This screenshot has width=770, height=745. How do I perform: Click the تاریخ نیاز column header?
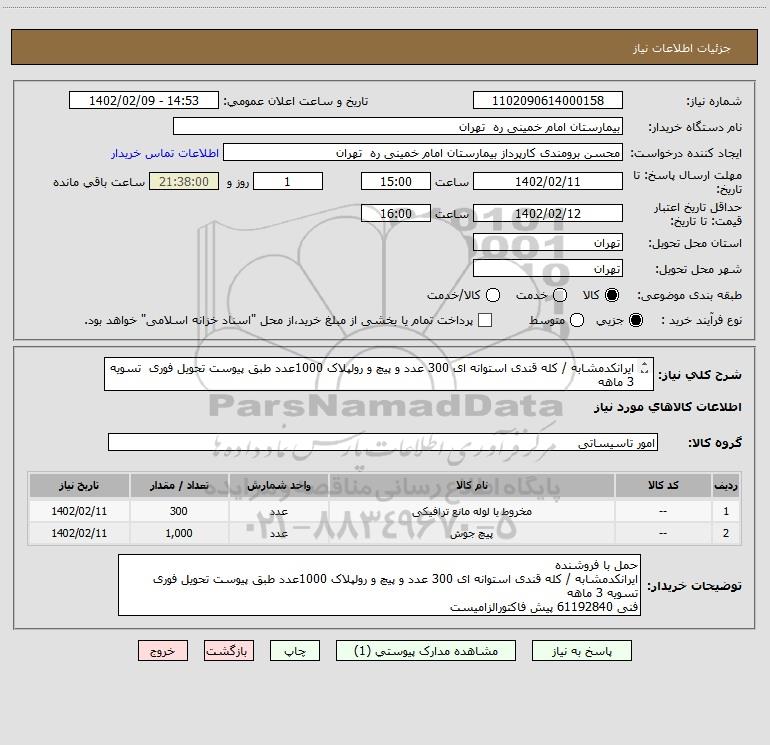[x=79, y=485]
